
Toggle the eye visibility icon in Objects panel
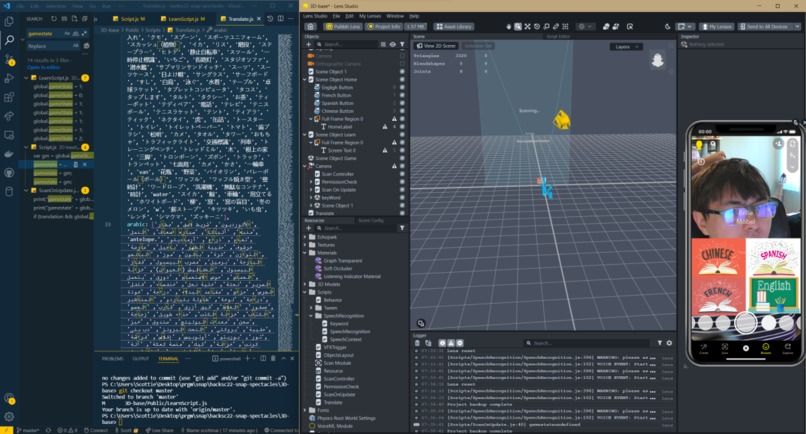click(x=393, y=44)
